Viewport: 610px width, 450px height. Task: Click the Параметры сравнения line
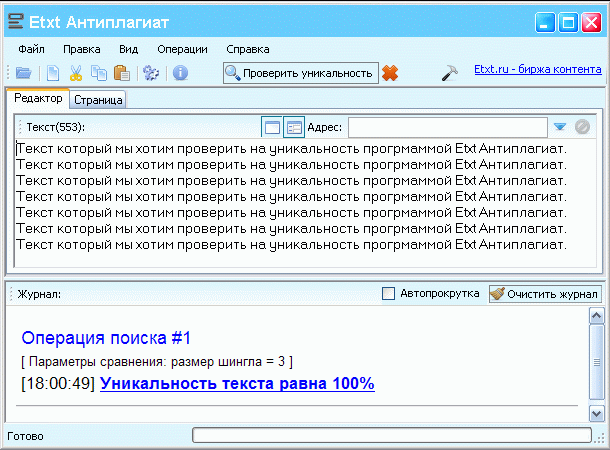(157, 362)
